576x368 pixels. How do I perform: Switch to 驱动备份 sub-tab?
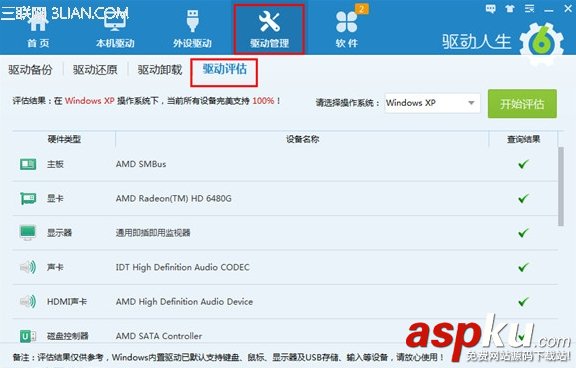[30, 70]
